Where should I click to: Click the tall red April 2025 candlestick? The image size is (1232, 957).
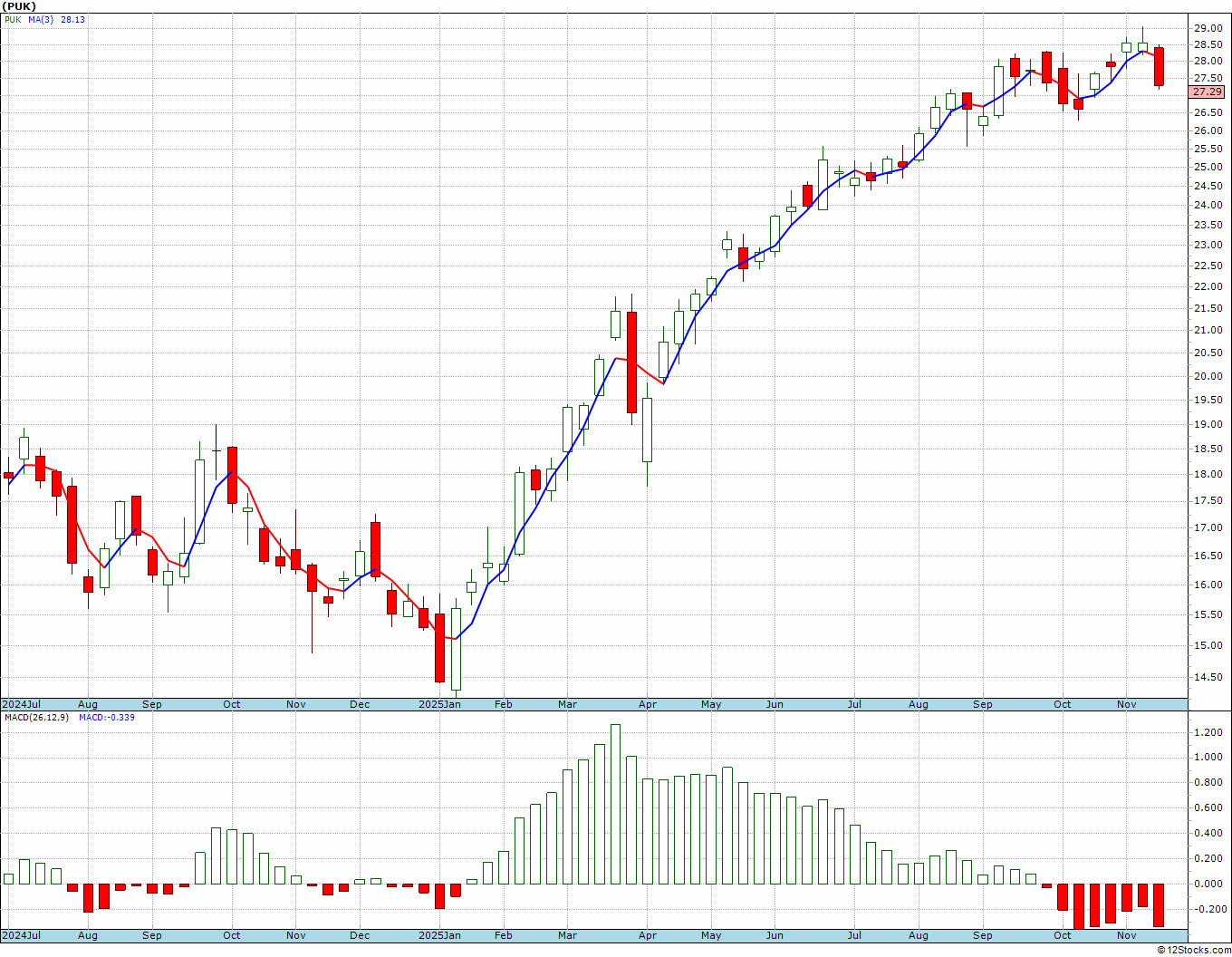631,362
